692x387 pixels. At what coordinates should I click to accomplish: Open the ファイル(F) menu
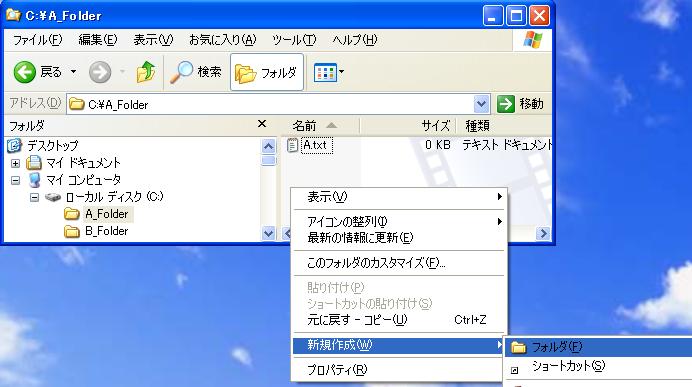38,40
